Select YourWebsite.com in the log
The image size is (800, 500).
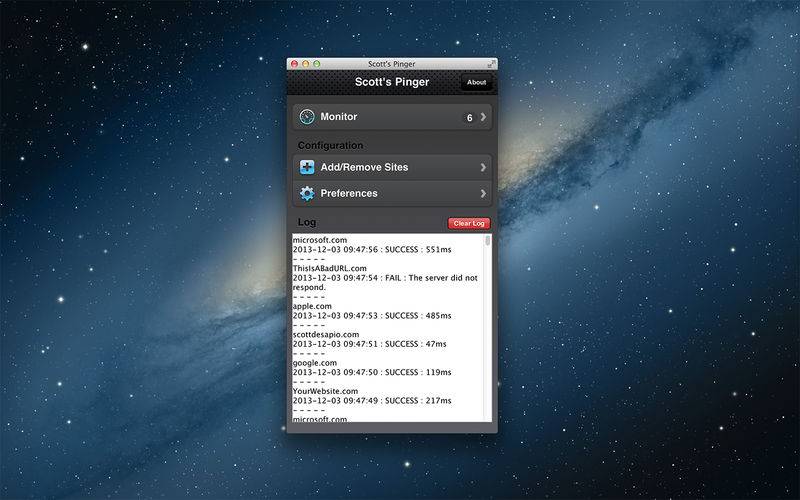point(326,391)
